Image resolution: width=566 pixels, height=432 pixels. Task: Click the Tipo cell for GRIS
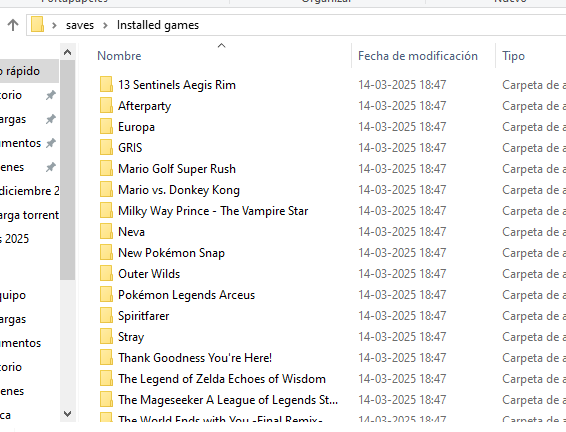[x=534, y=148]
